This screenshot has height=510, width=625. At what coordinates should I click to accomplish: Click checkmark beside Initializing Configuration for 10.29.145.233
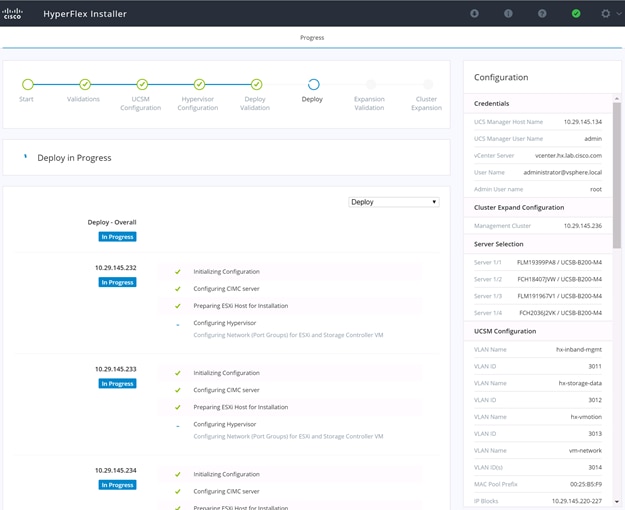click(178, 373)
